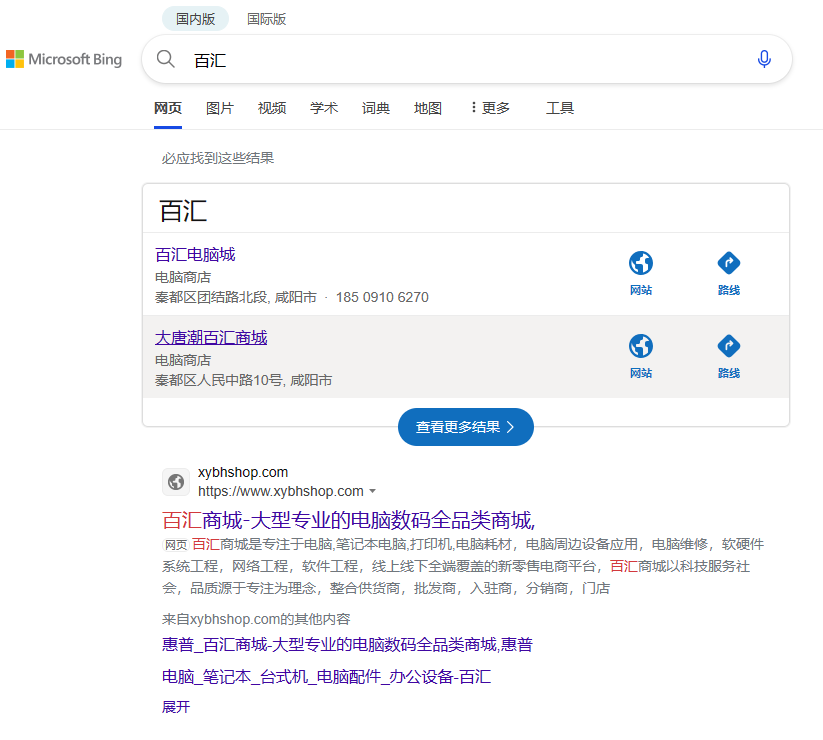
Task: Switch to the 视频 tab
Action: (x=271, y=108)
